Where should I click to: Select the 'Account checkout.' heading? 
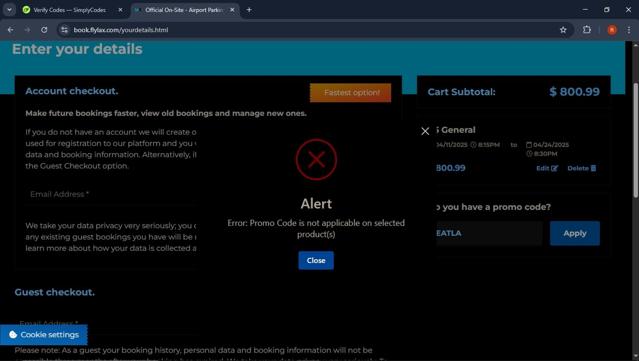pyautogui.click(x=72, y=91)
